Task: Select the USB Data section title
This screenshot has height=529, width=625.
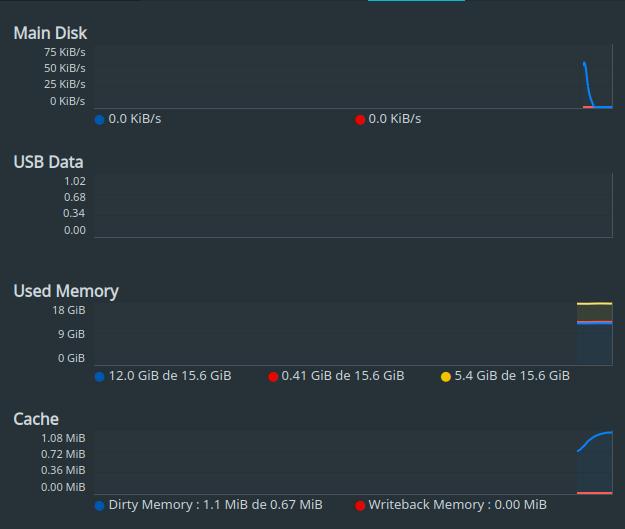Action: 48,162
